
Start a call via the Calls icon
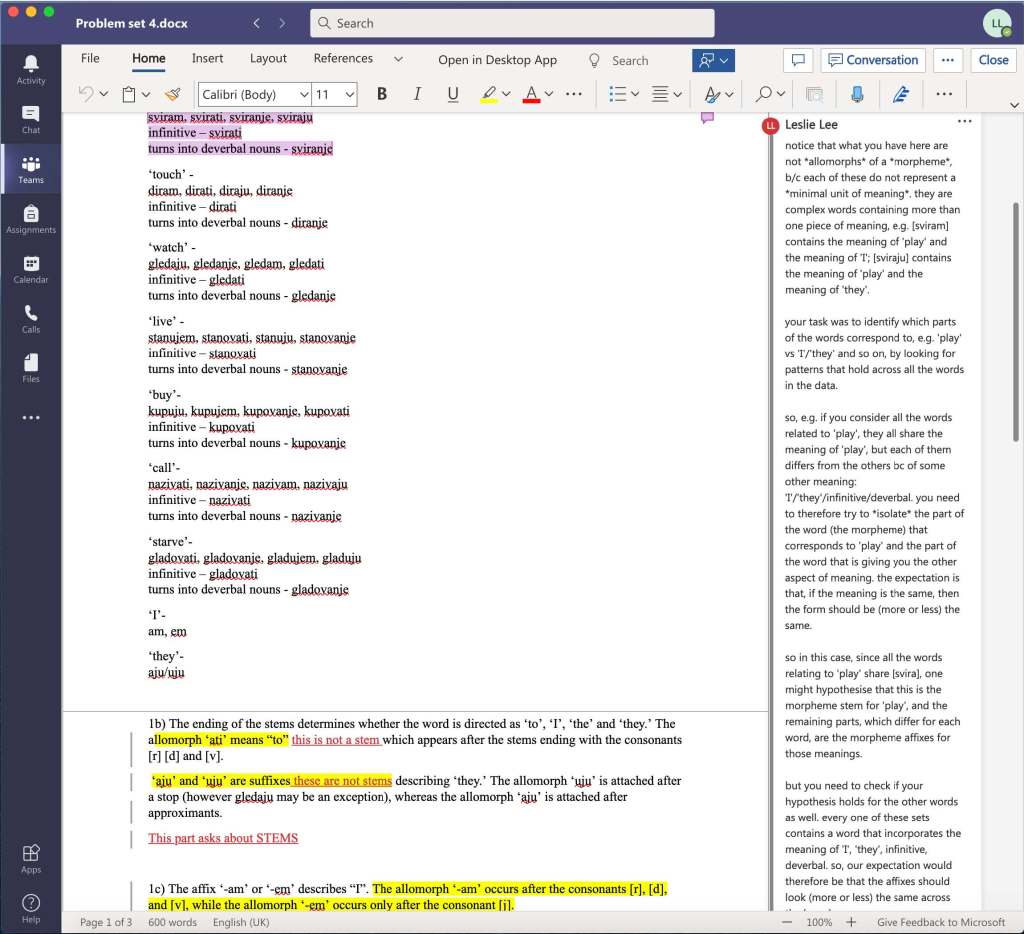(x=30, y=319)
